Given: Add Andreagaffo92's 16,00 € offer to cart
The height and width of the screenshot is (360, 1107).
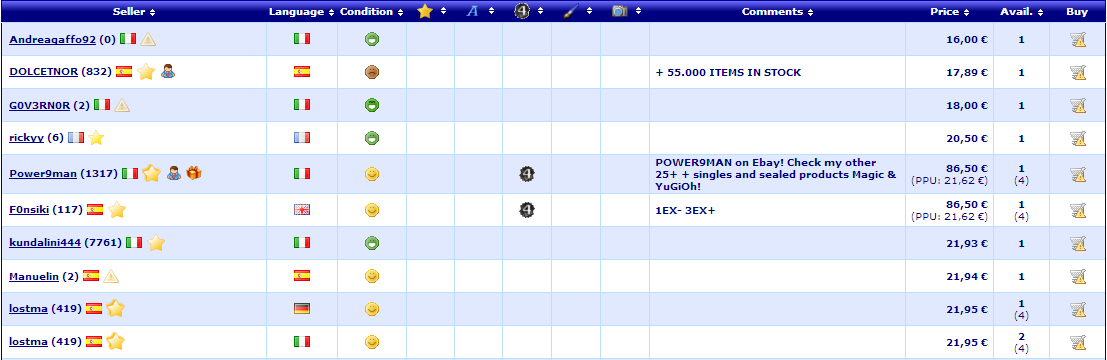Looking at the screenshot, I should tap(1077, 40).
